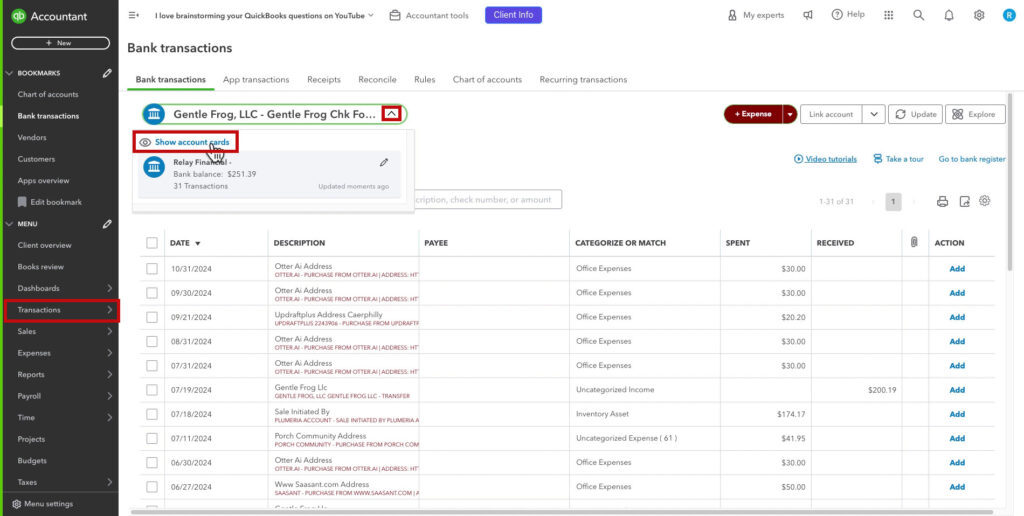The height and width of the screenshot is (516, 1024).
Task: Click the Relay Financial bank icon
Action: click(x=154, y=167)
